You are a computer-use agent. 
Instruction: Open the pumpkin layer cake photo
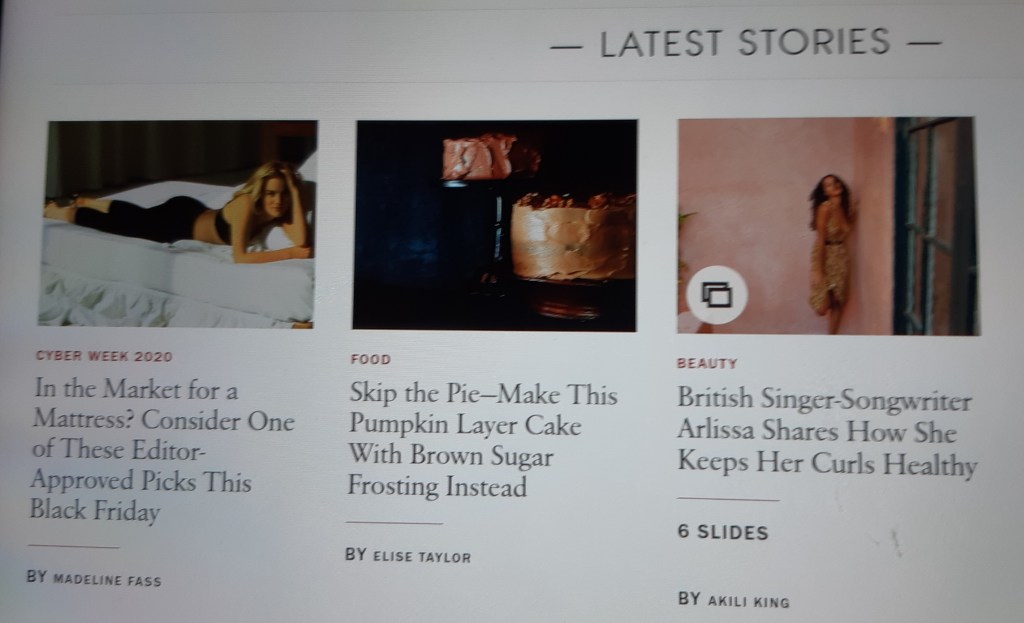pyautogui.click(x=495, y=225)
